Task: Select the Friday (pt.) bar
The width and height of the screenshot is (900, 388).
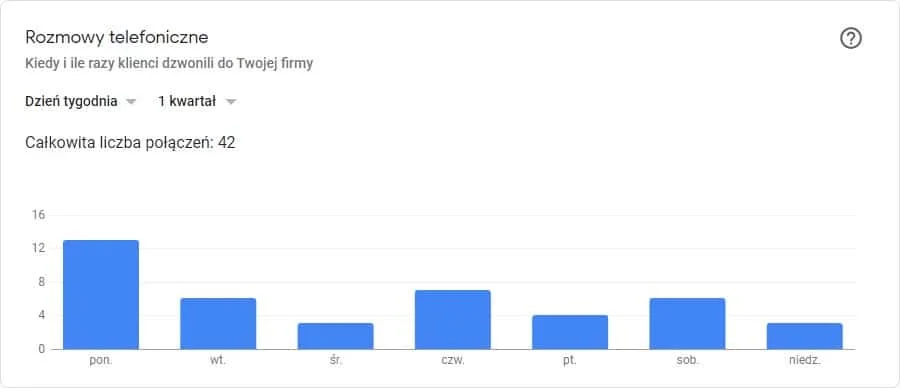Action: point(570,332)
